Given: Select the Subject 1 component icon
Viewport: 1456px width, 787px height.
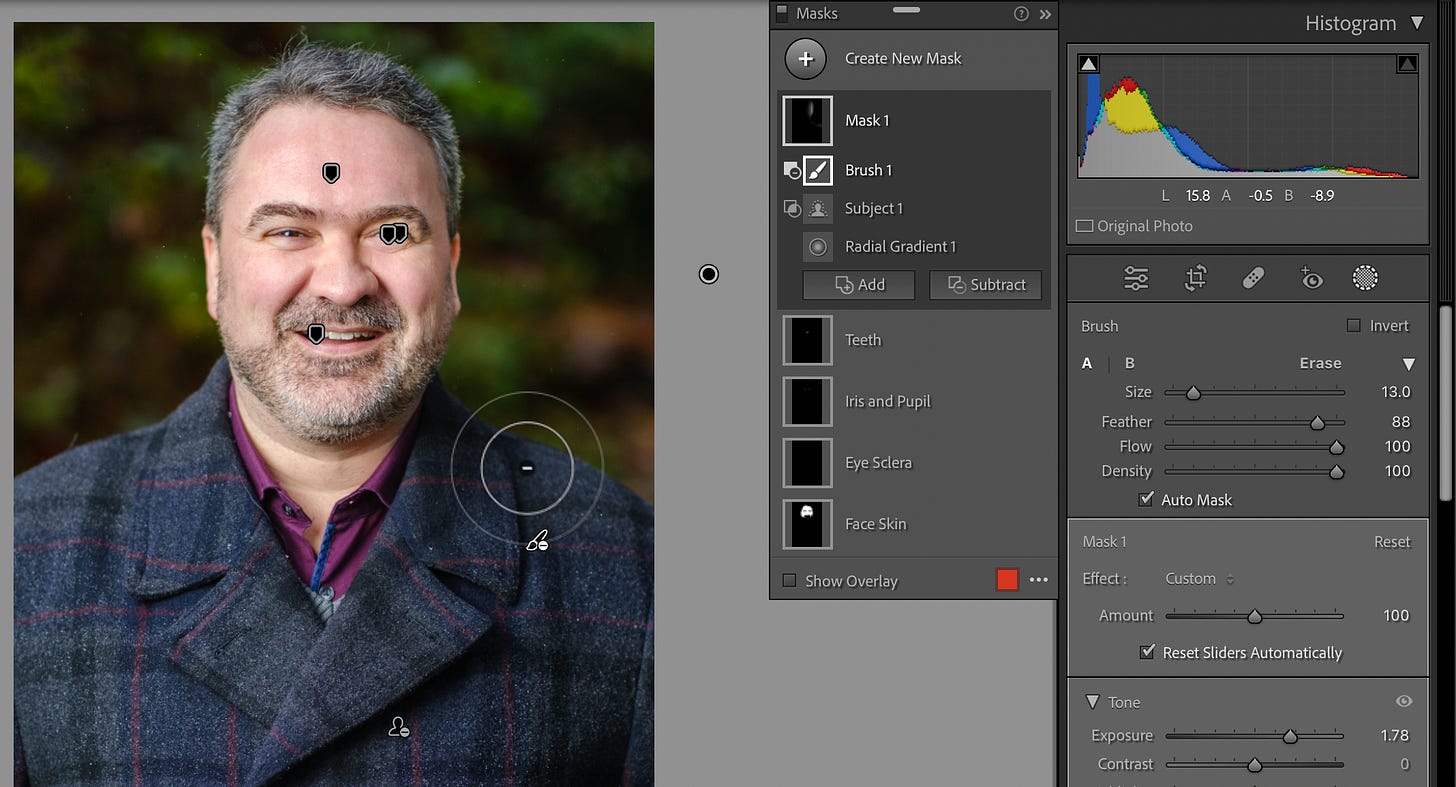Looking at the screenshot, I should pyautogui.click(x=817, y=208).
